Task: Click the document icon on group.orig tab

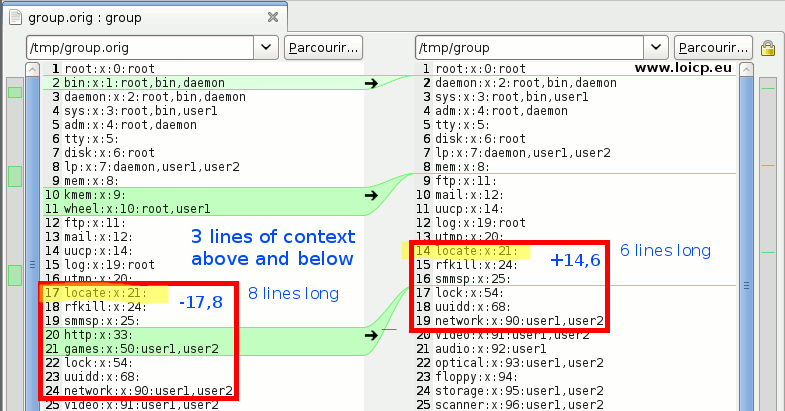Action: 15,17
